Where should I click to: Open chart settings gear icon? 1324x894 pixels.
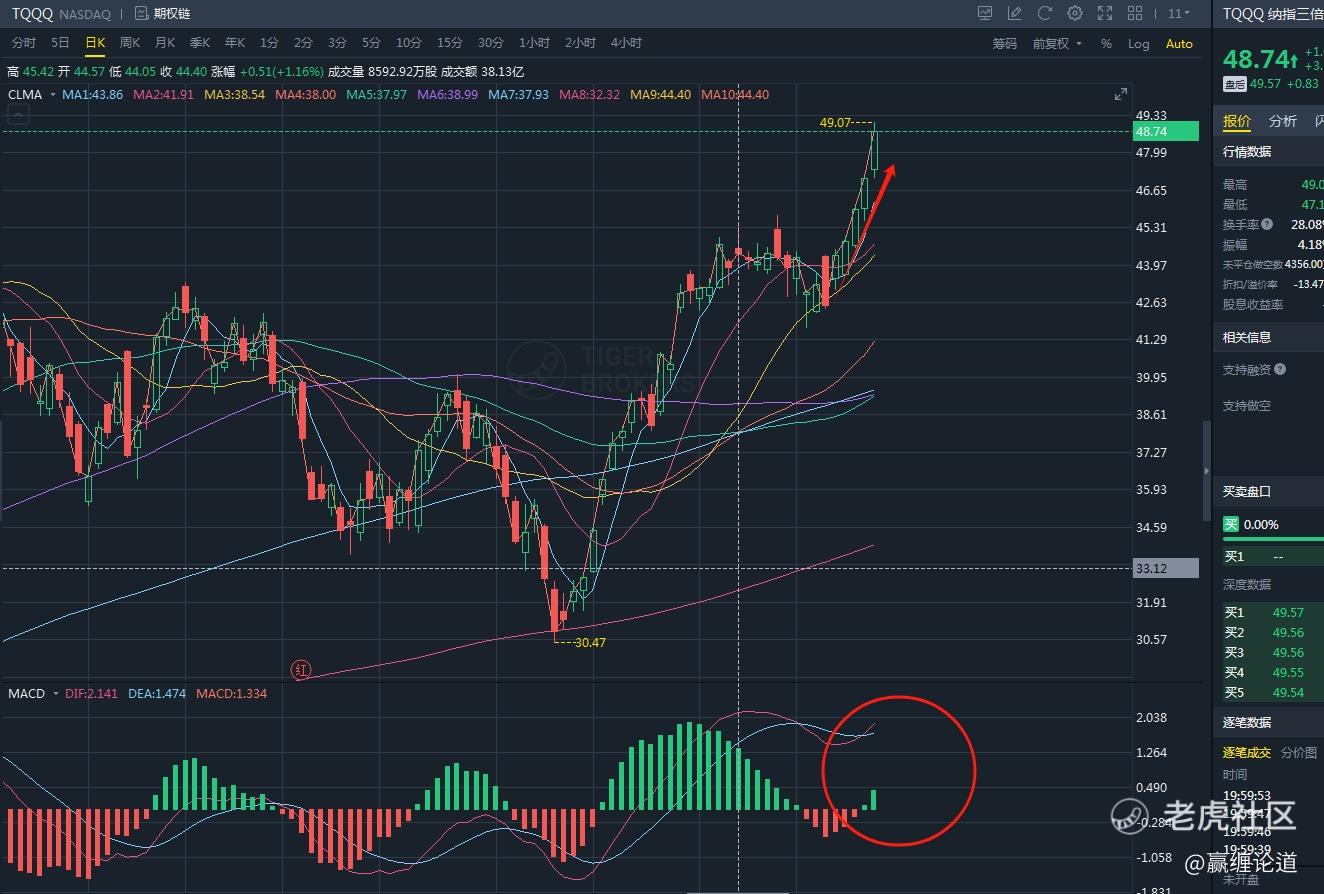1075,14
